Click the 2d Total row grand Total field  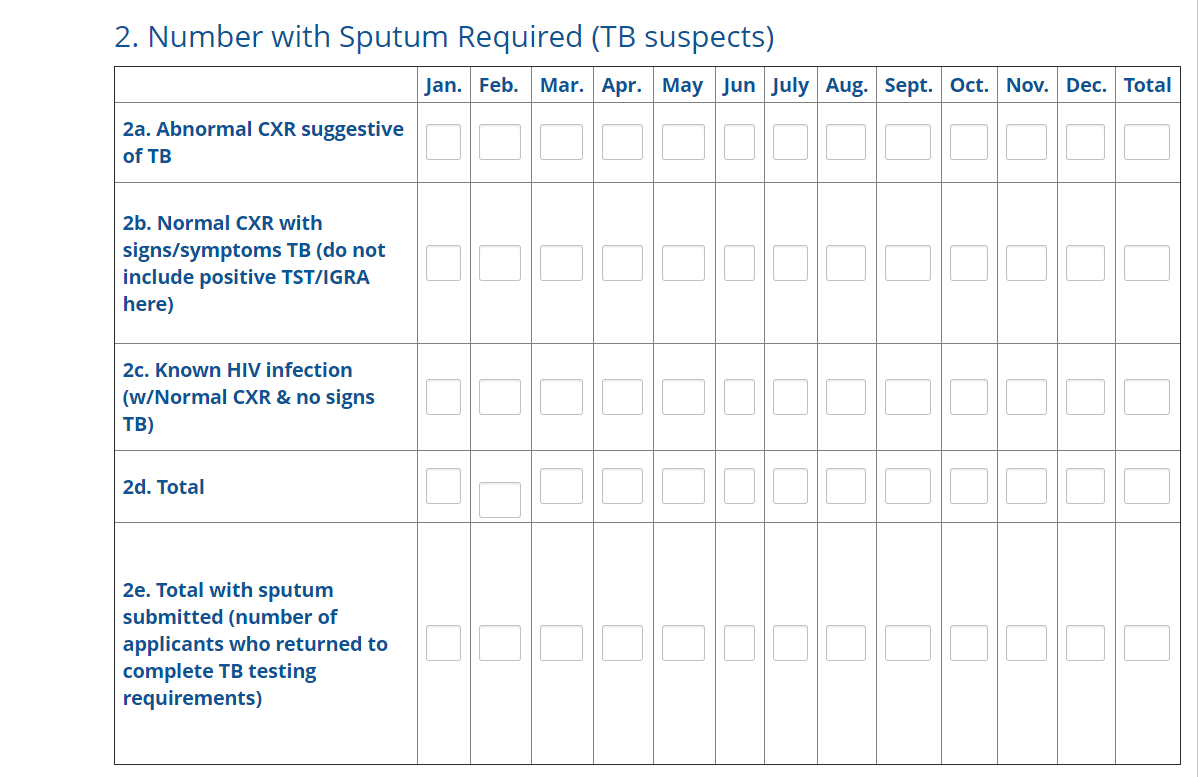(x=1146, y=486)
